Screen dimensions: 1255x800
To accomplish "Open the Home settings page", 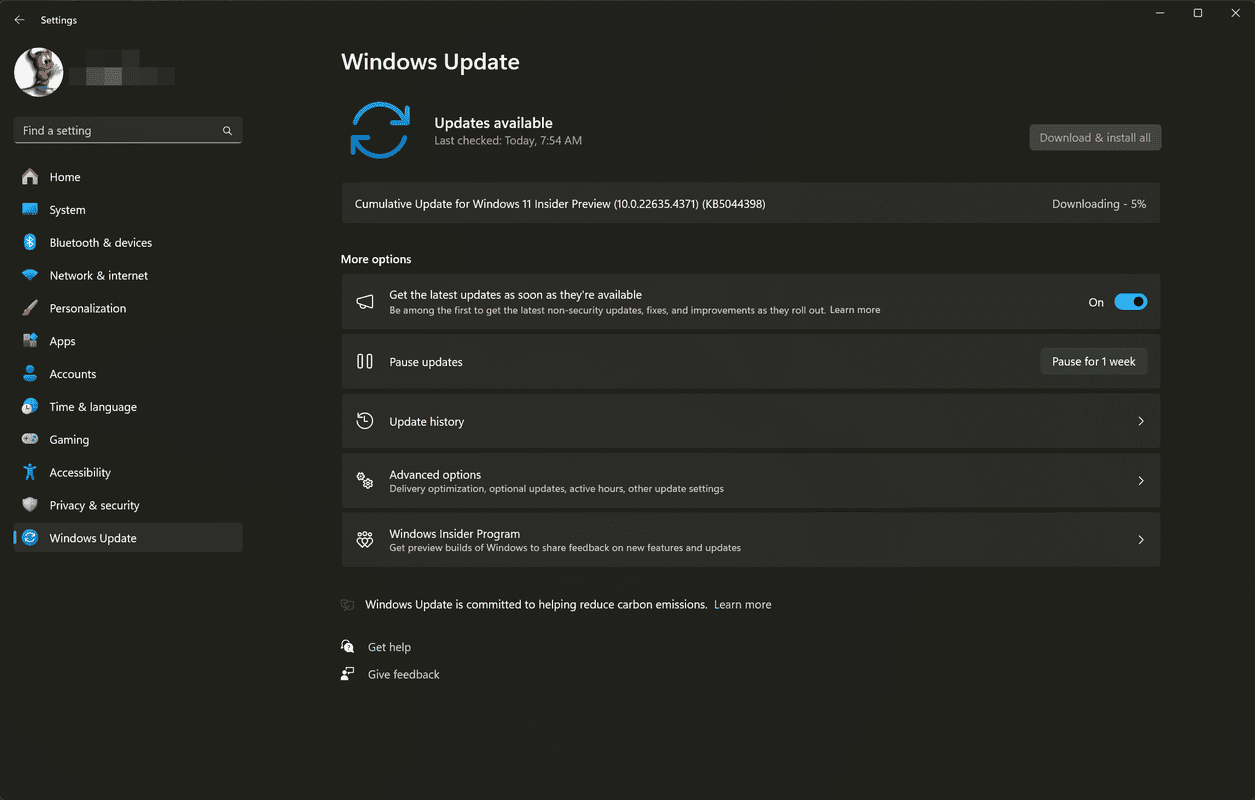I will click(x=128, y=177).
